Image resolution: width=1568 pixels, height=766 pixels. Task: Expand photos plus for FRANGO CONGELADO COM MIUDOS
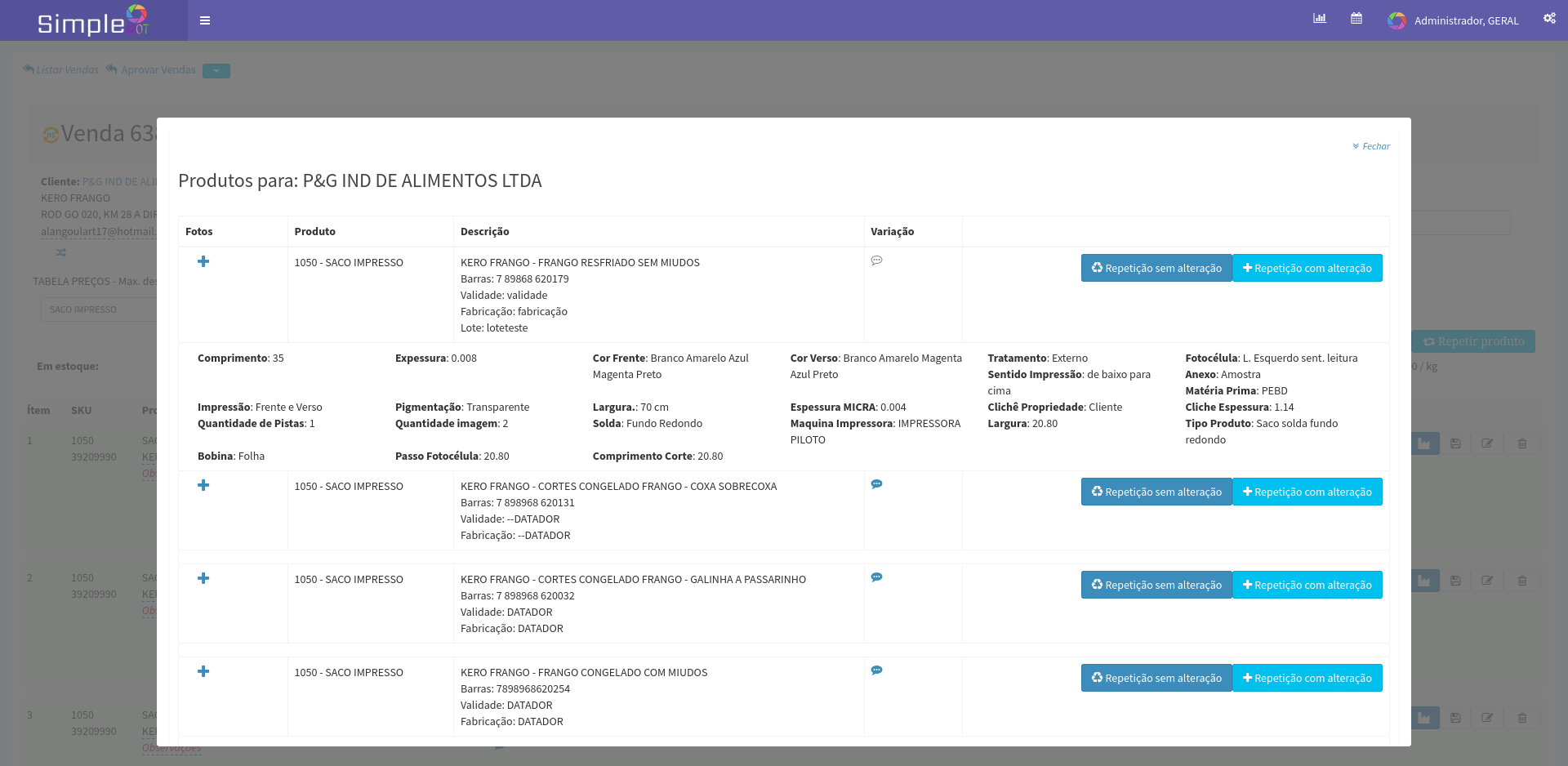[203, 671]
